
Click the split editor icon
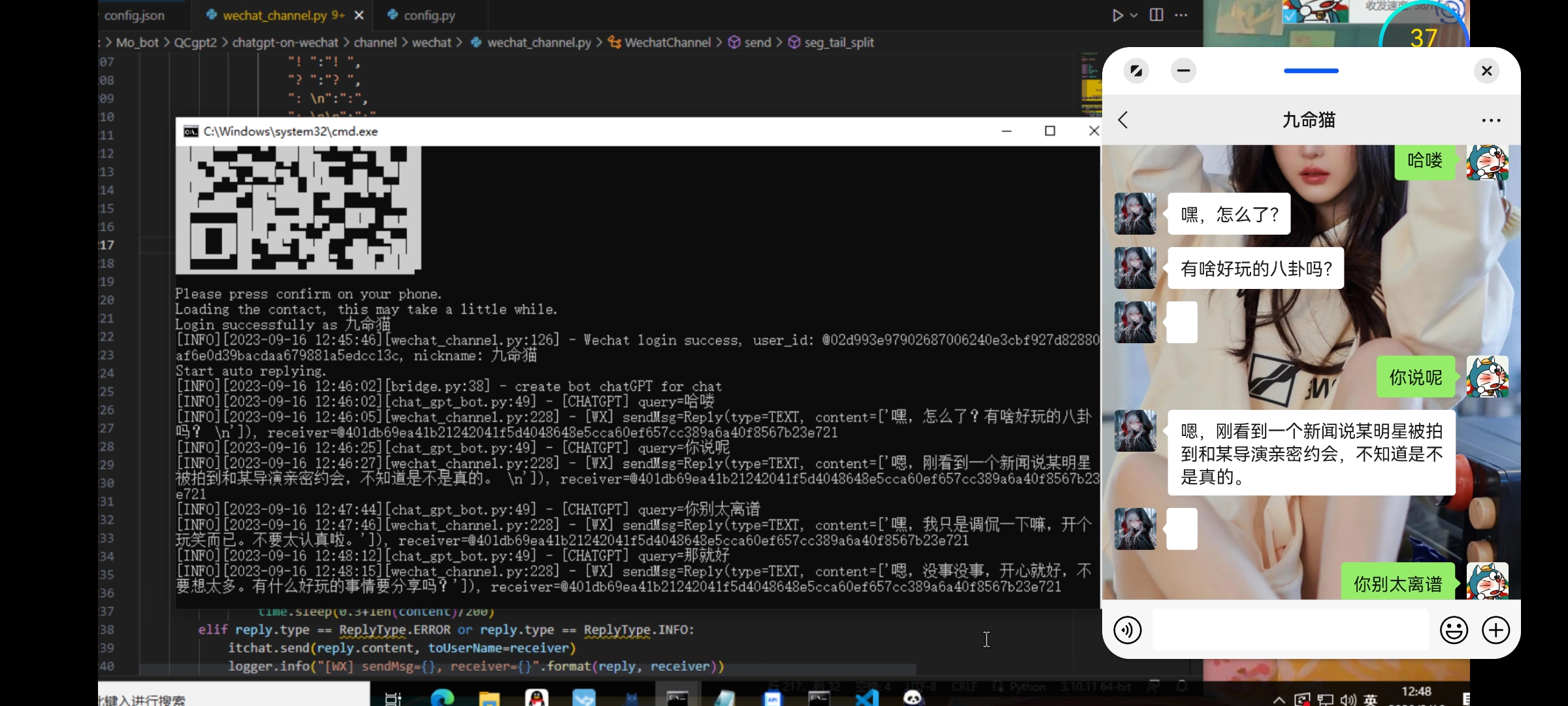coord(1156,15)
